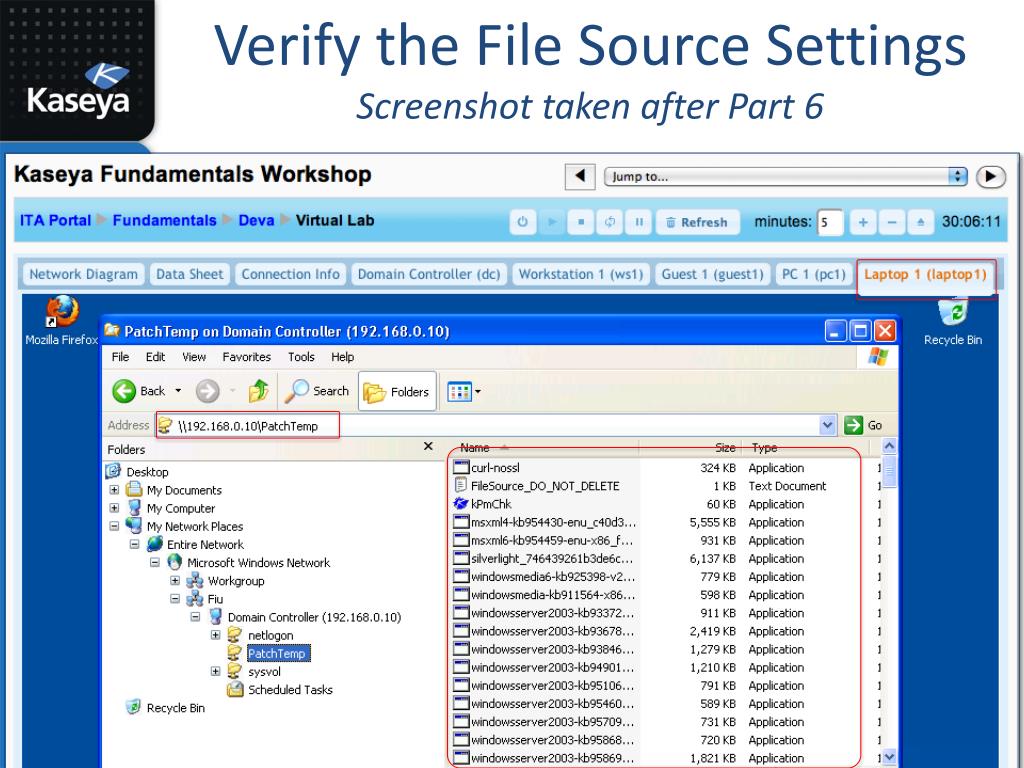Switch to PC 1 (pc1) tab

coord(814,274)
